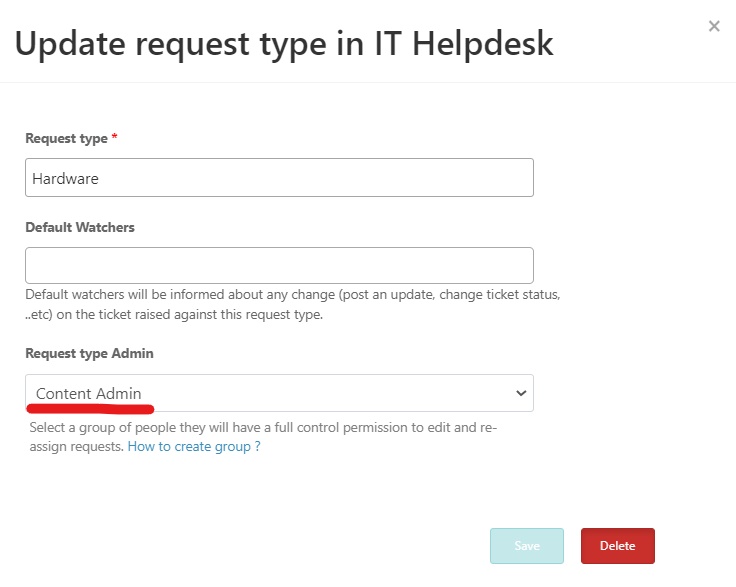Place cursor after Hardware text in field
The height and width of the screenshot is (587, 736).
[x=100, y=179]
